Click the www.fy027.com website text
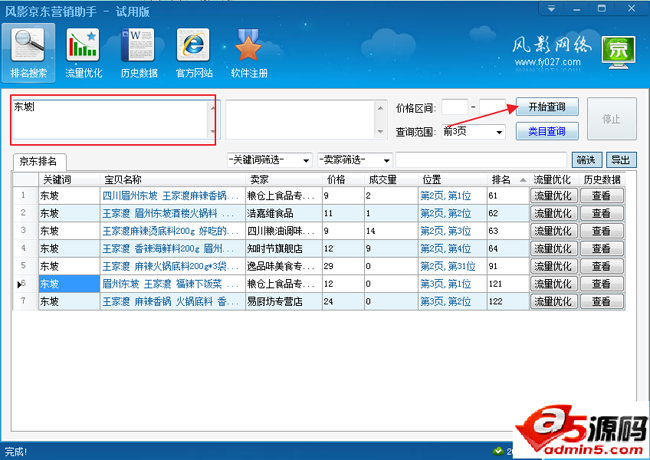650x460 pixels. click(x=548, y=62)
